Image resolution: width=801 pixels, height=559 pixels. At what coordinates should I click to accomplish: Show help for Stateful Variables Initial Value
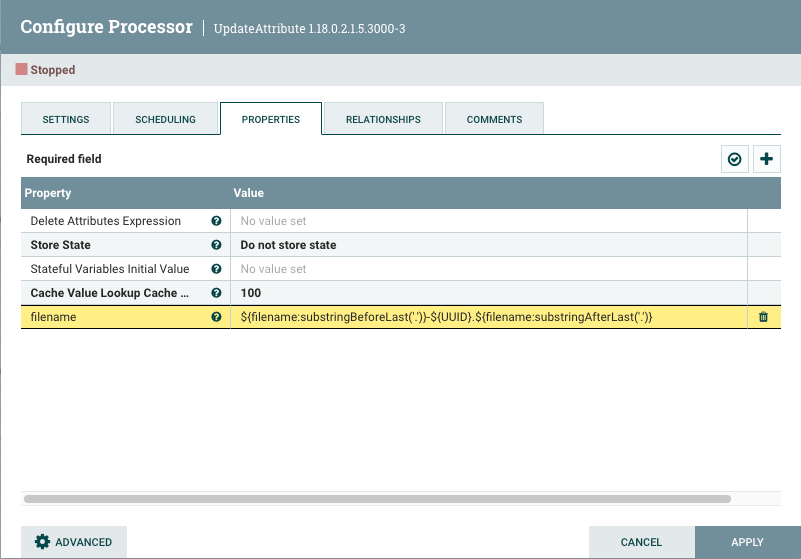(x=216, y=269)
